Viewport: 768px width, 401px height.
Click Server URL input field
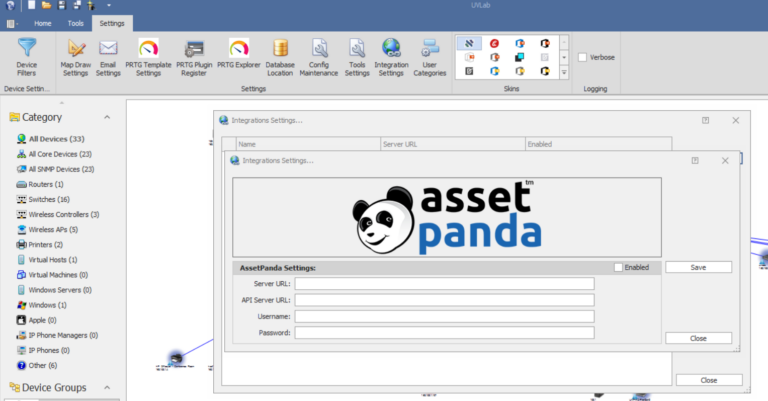click(444, 284)
